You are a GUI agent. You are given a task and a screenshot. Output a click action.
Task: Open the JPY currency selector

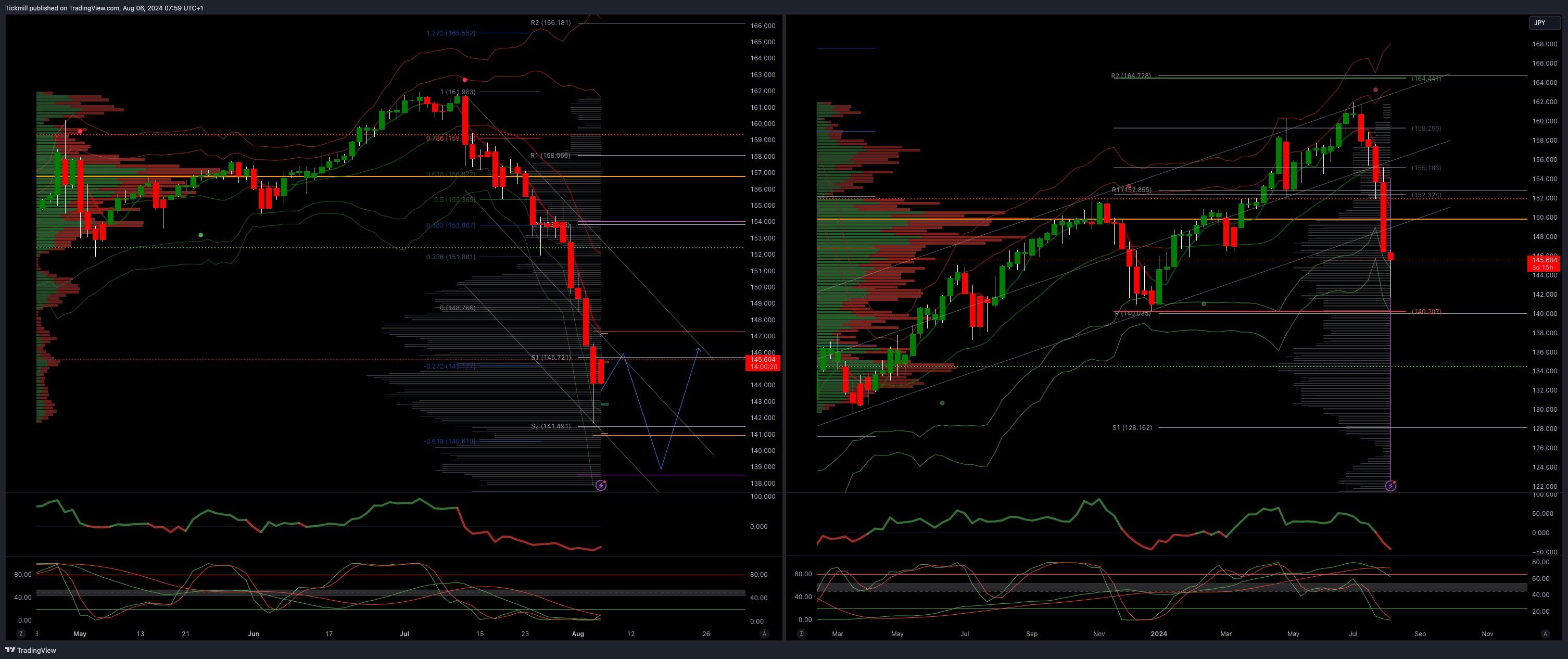(1545, 22)
